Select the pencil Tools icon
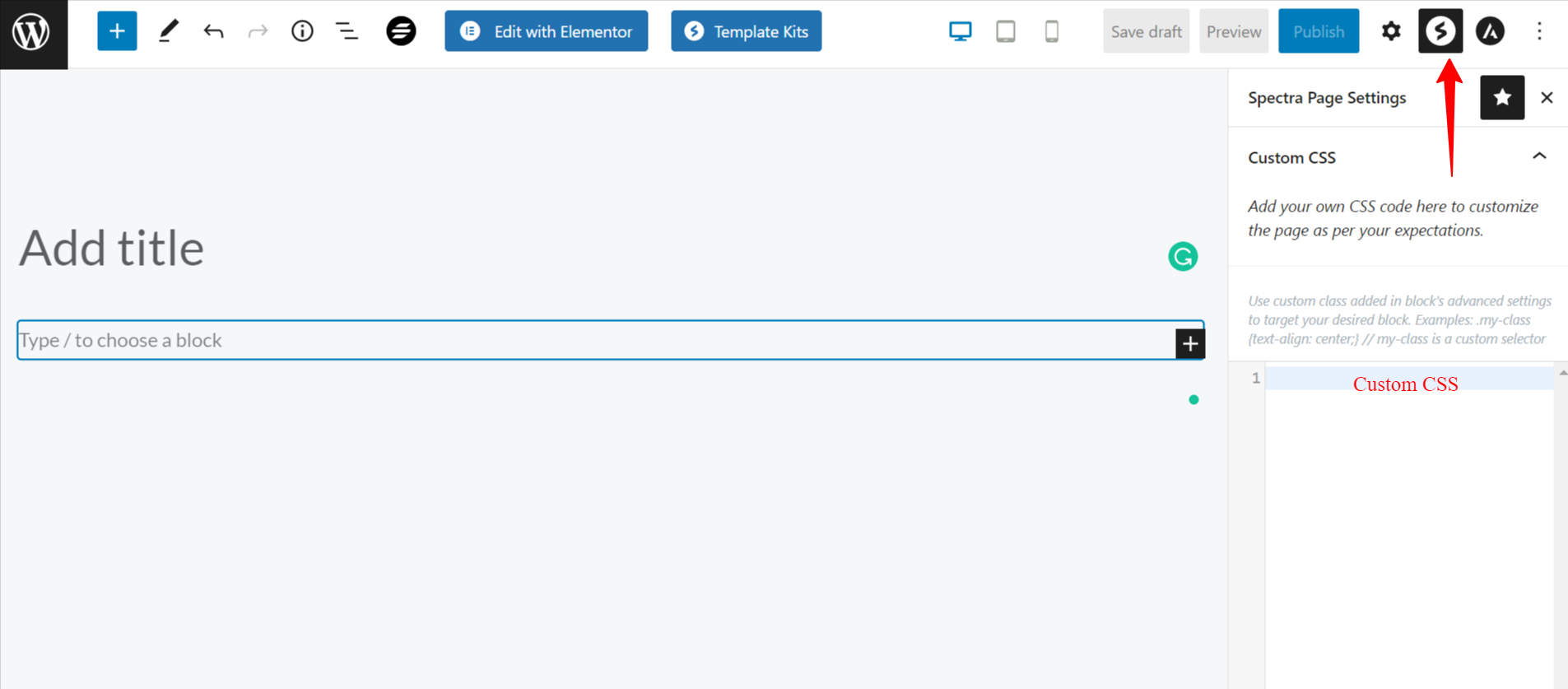1568x689 pixels. pyautogui.click(x=168, y=31)
